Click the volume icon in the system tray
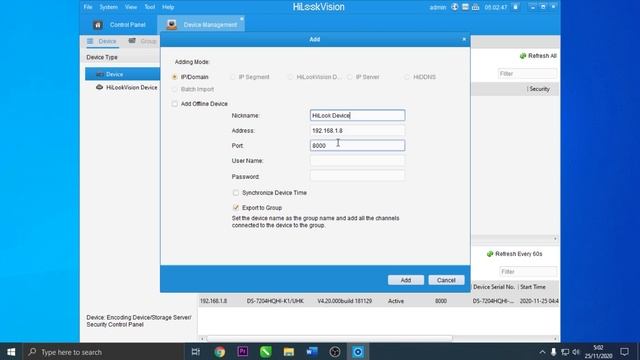 [576, 352]
